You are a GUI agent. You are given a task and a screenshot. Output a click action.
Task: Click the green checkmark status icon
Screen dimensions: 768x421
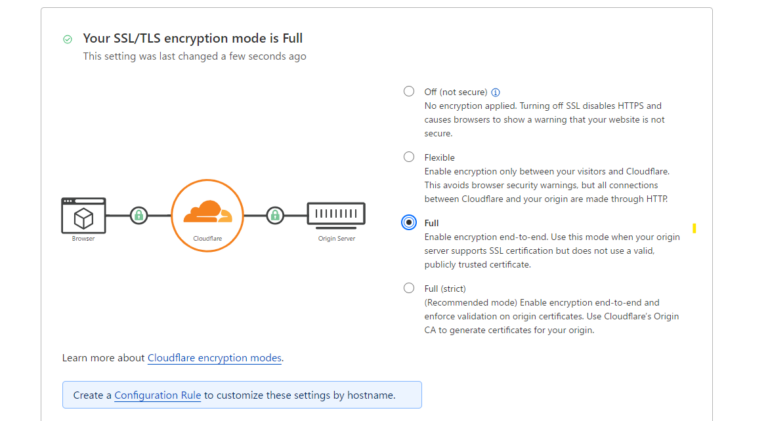click(68, 39)
